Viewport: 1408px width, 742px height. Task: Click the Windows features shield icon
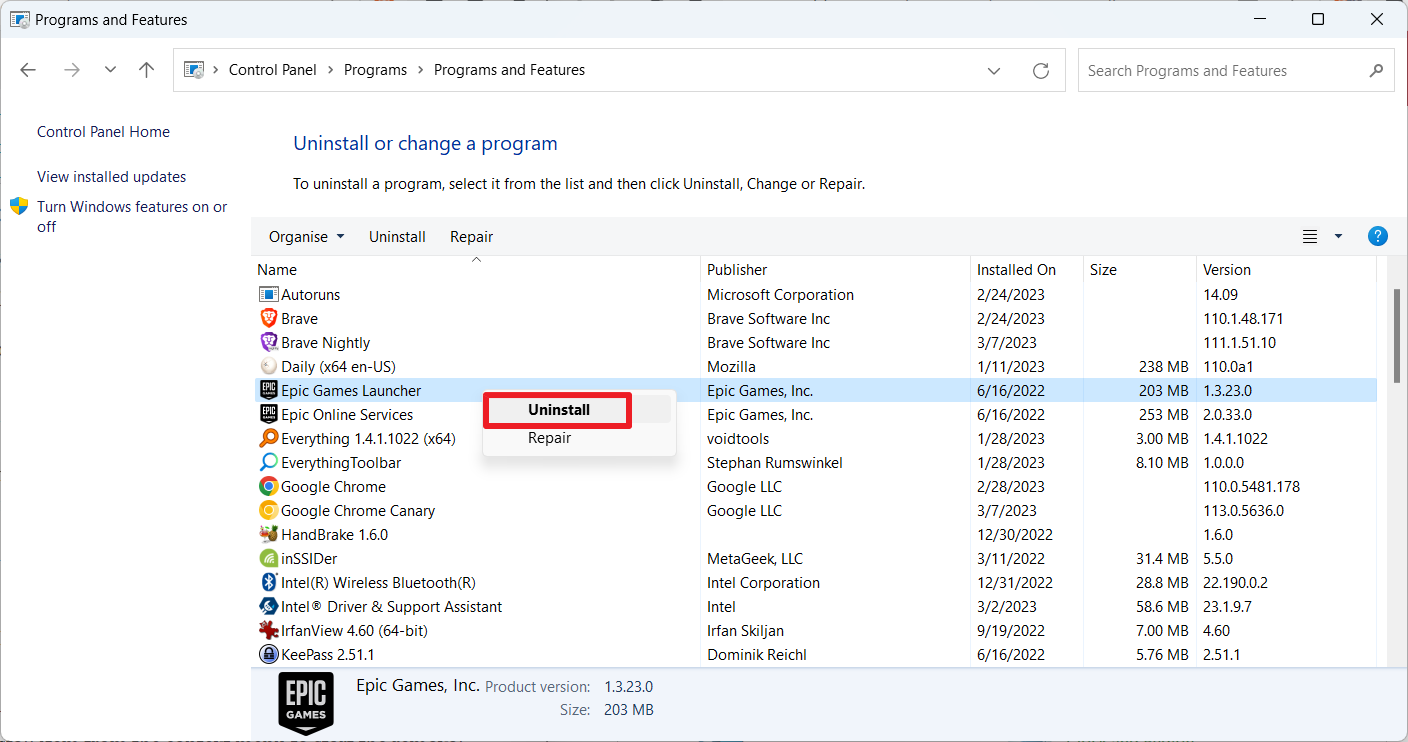19,207
